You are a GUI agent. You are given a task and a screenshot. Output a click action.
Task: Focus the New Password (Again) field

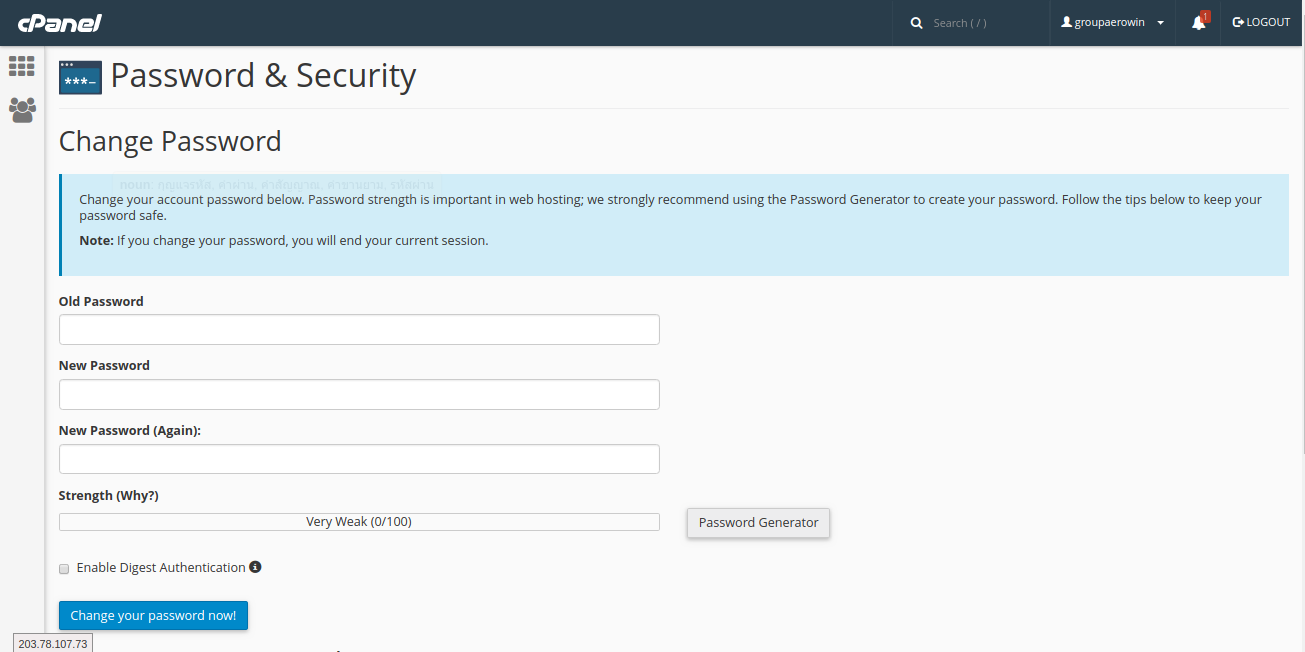point(359,459)
